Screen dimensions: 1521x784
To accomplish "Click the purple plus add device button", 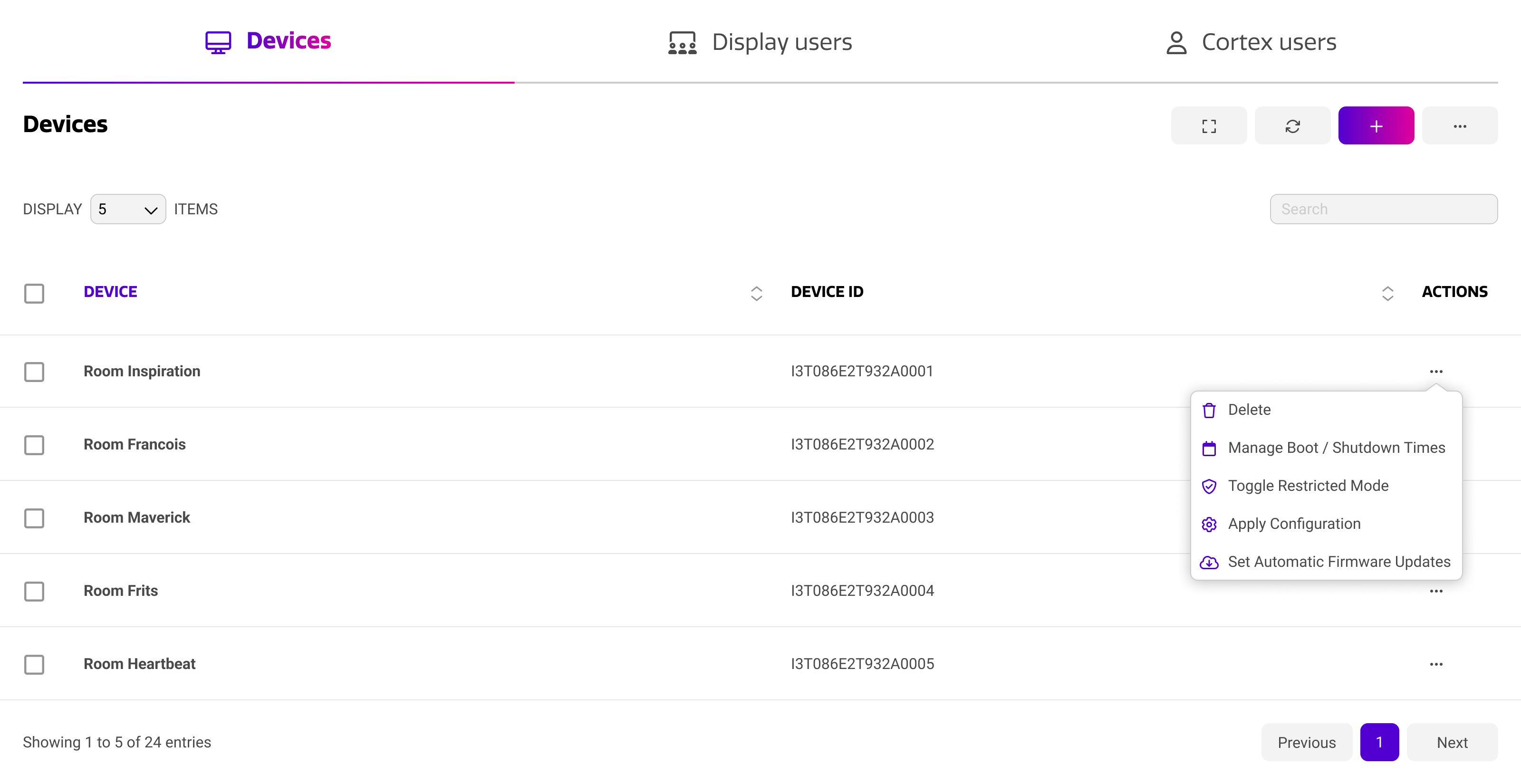I will click(x=1376, y=126).
